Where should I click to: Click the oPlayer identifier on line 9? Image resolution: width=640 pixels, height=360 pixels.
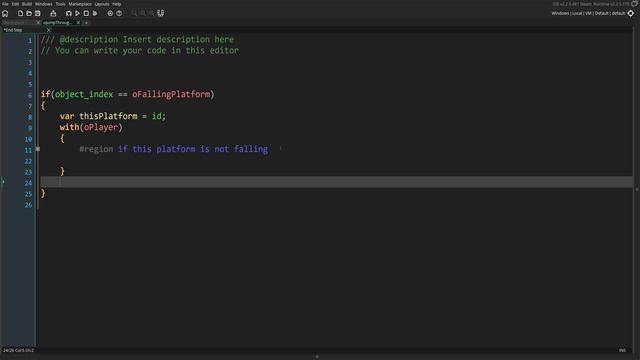click(101, 127)
